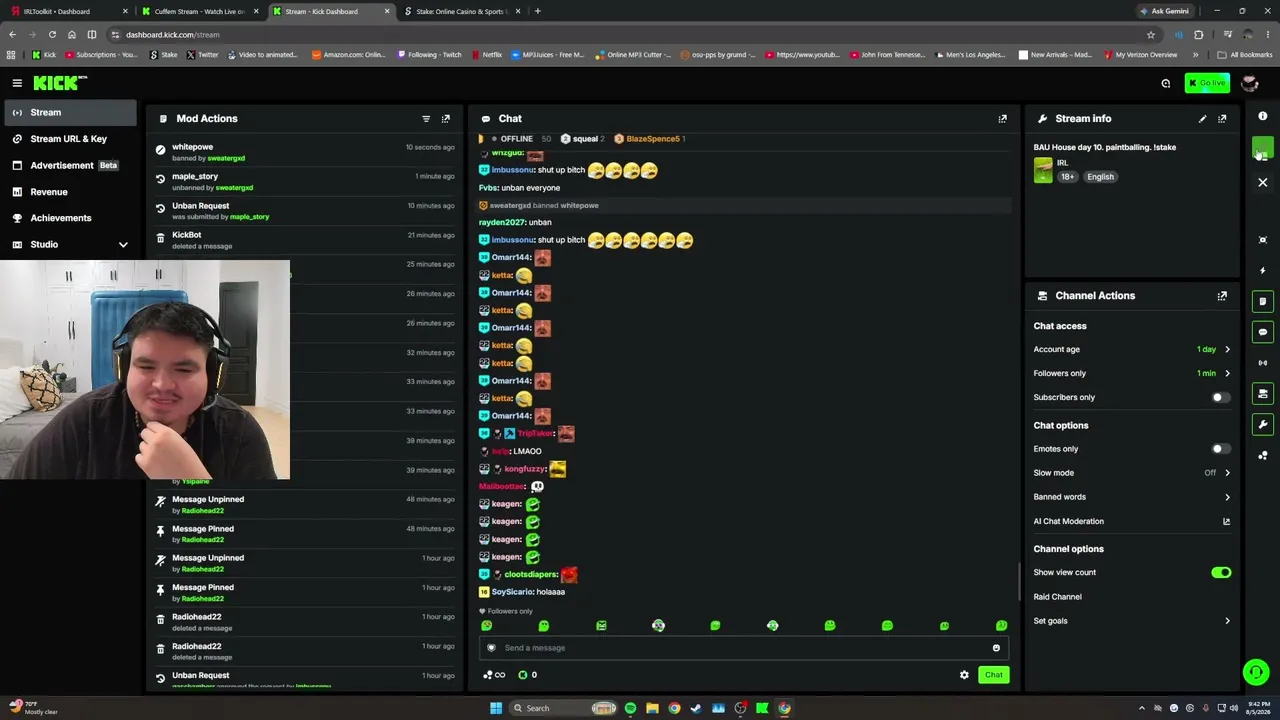The width and height of the screenshot is (1280, 720).
Task: Open Steam from the taskbar
Action: point(696,708)
